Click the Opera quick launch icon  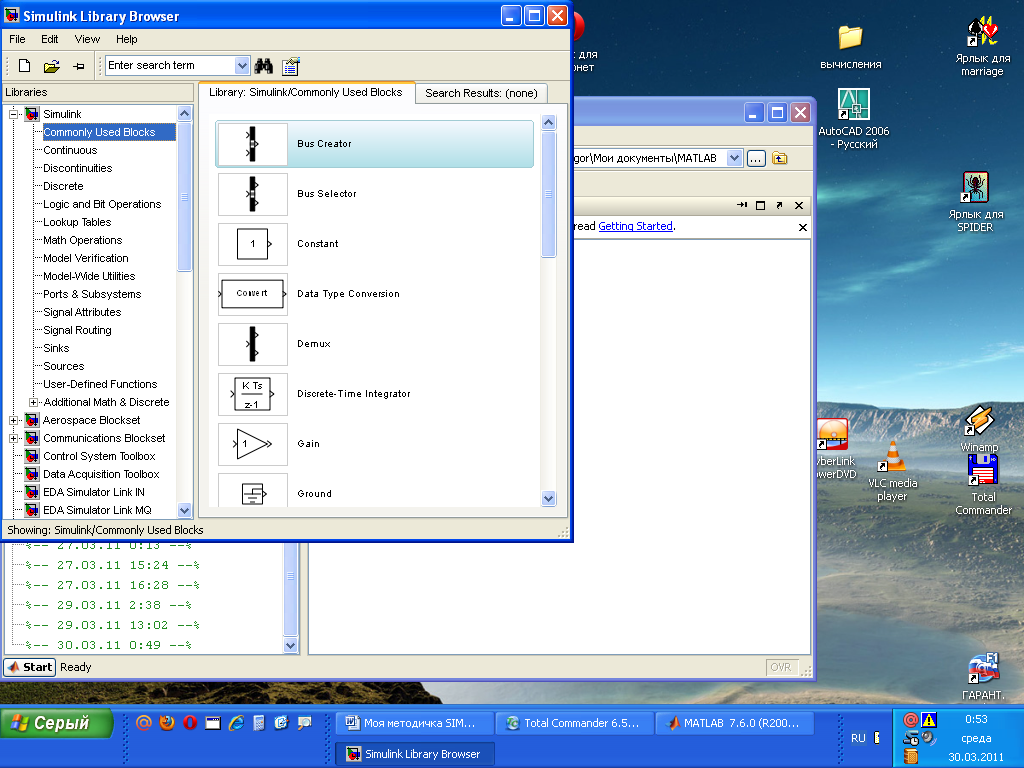coord(190,722)
